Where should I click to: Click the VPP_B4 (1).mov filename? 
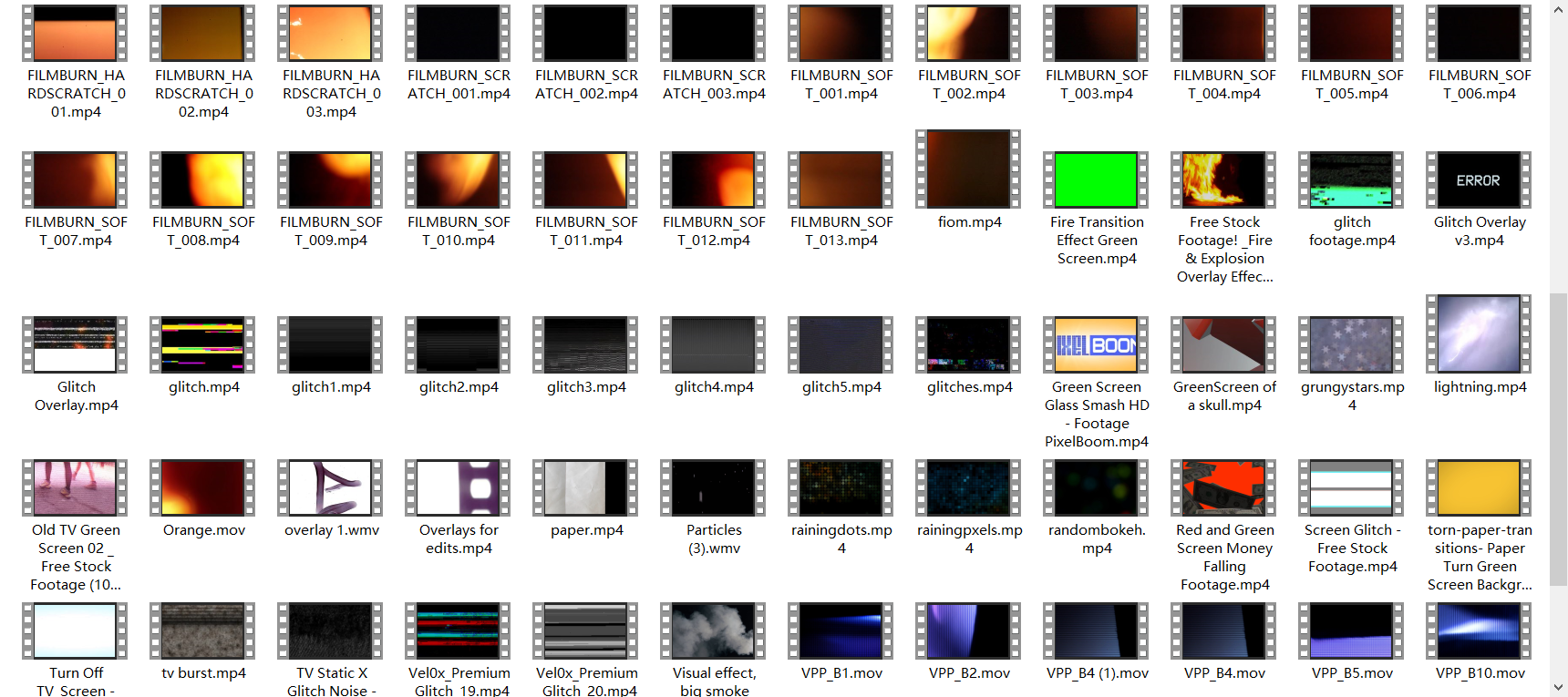[x=1097, y=673]
